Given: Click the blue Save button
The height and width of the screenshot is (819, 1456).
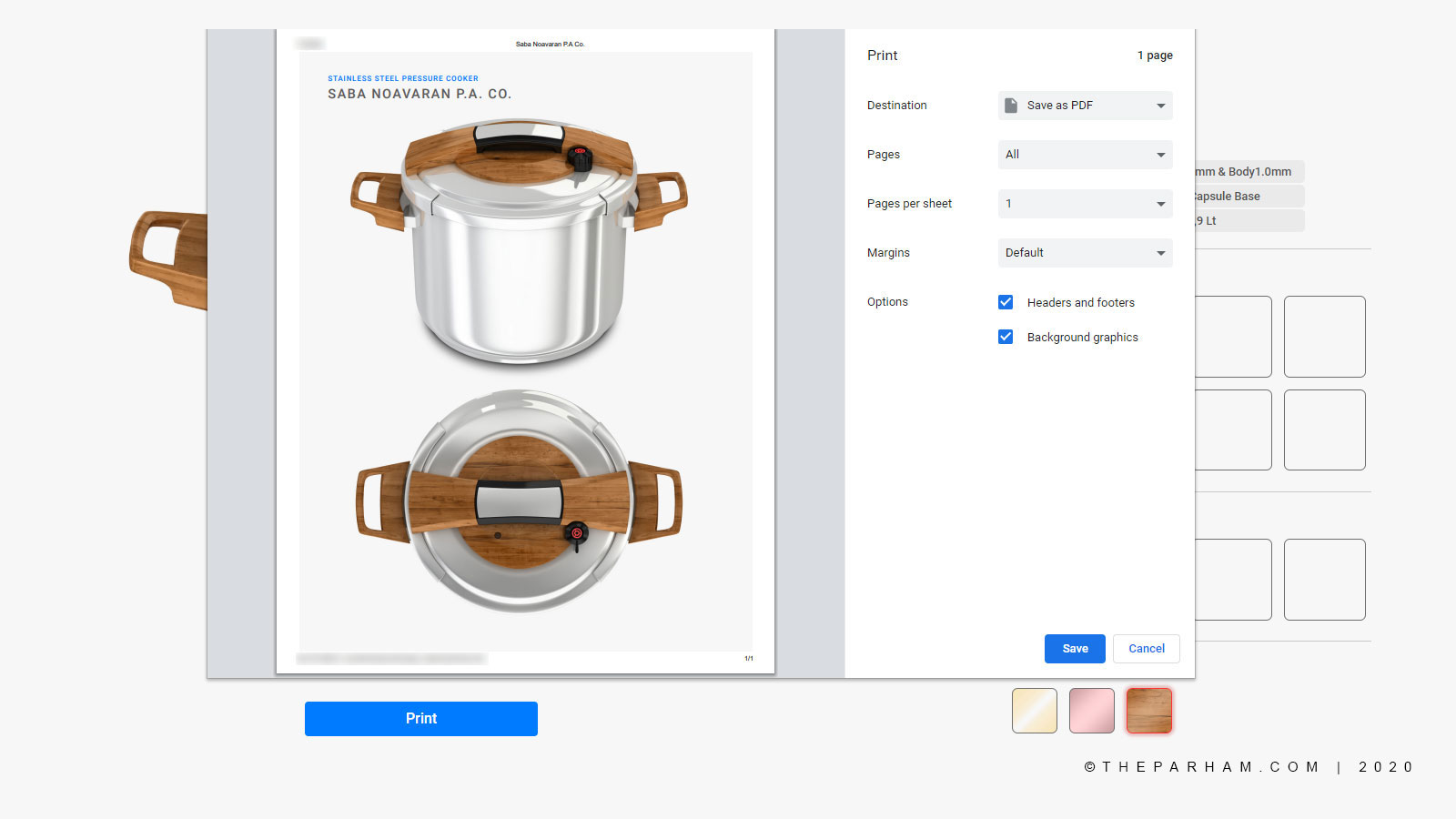Looking at the screenshot, I should [1075, 649].
